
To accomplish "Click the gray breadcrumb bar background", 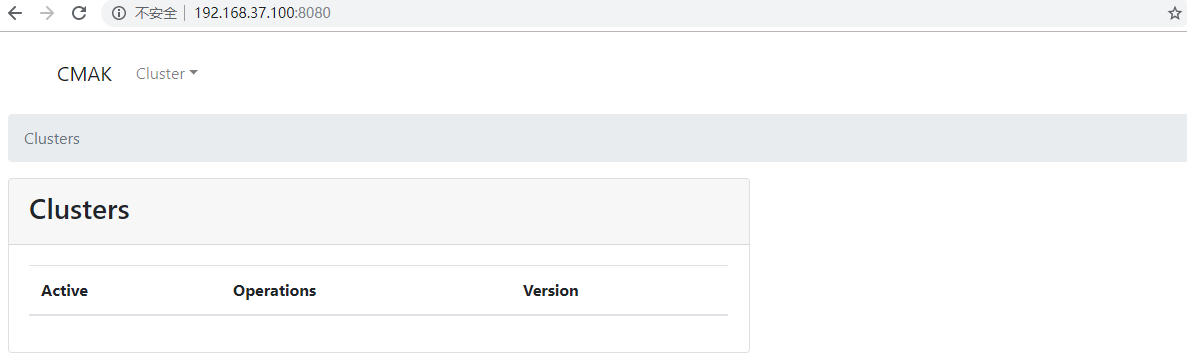I will pos(606,138).
